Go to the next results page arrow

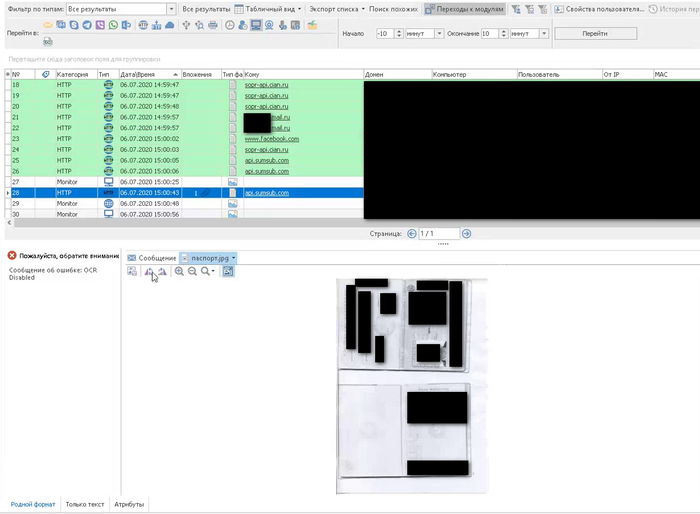tap(467, 234)
